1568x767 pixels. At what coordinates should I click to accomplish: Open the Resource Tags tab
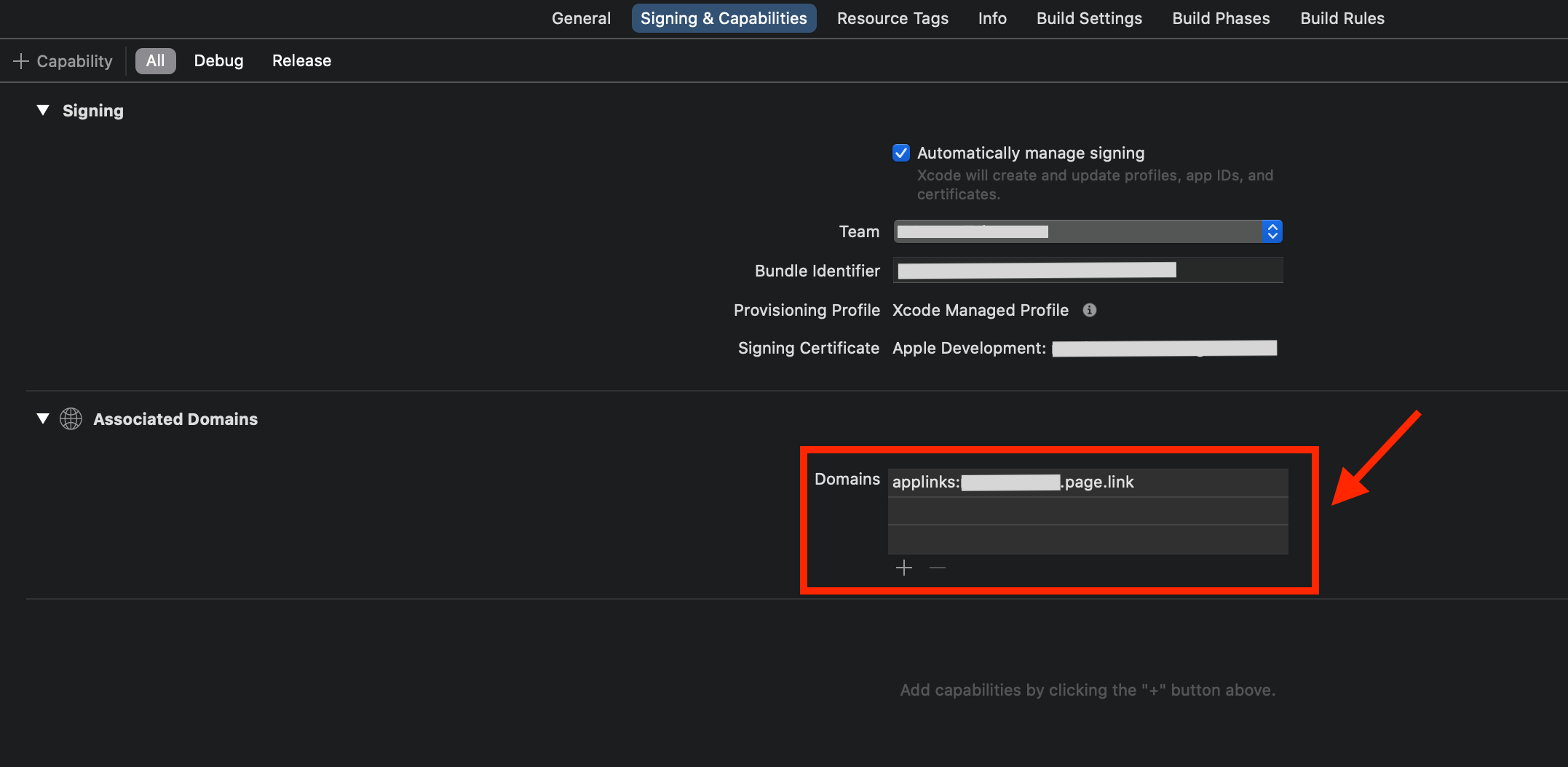click(892, 19)
